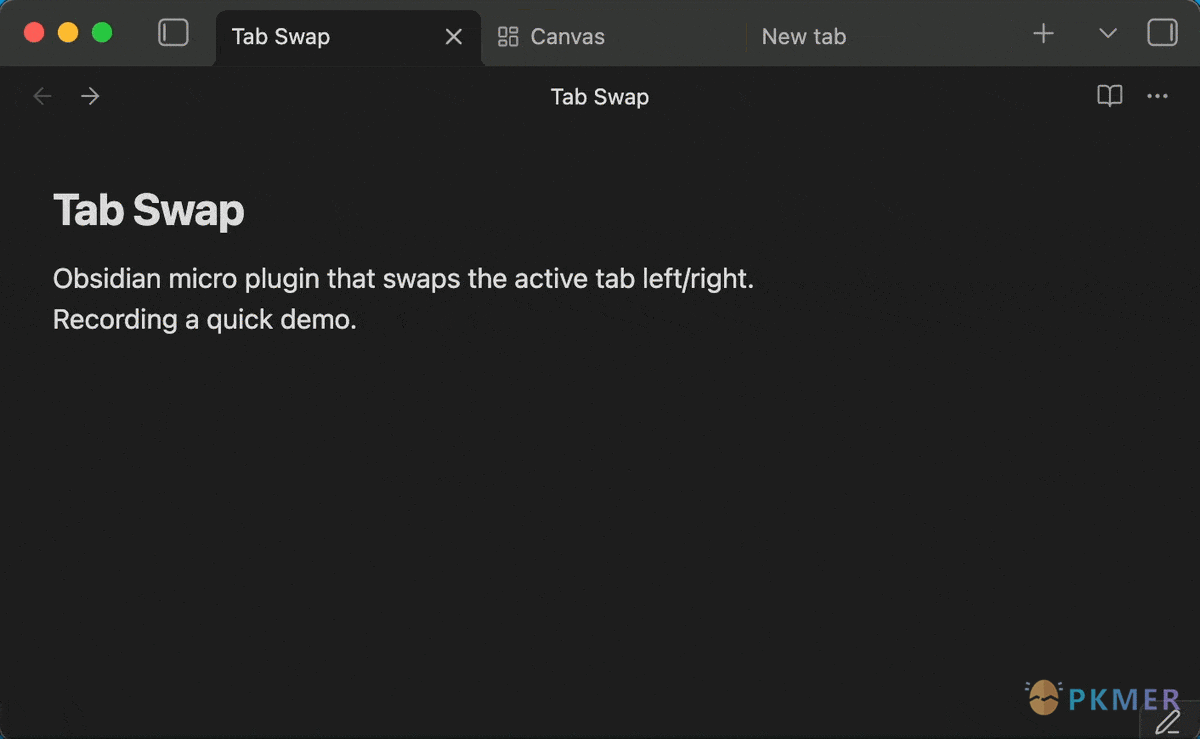Add a new tab with plus icon

[1043, 34]
